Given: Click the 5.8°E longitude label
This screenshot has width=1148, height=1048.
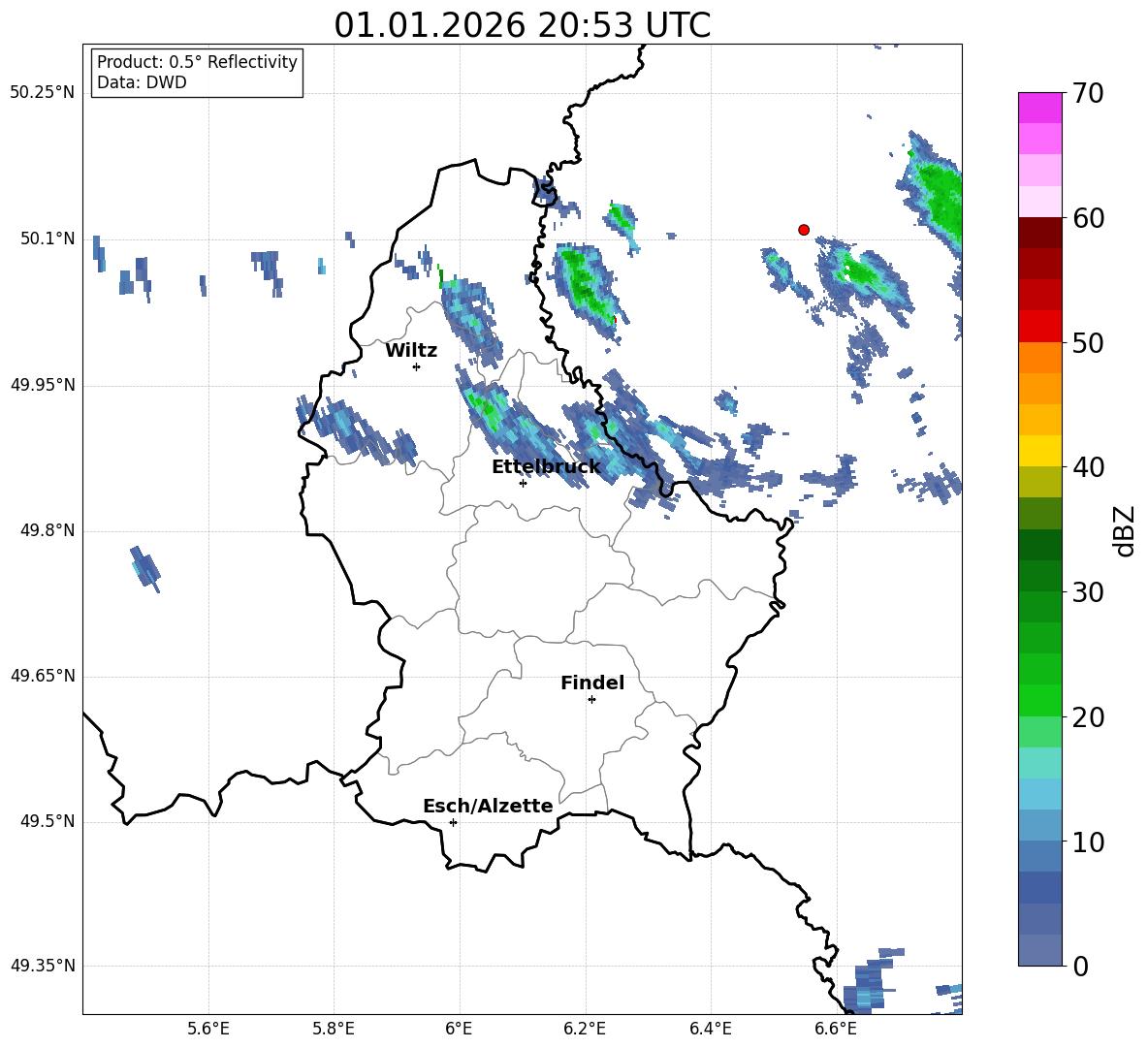Looking at the screenshot, I should 334,1029.
